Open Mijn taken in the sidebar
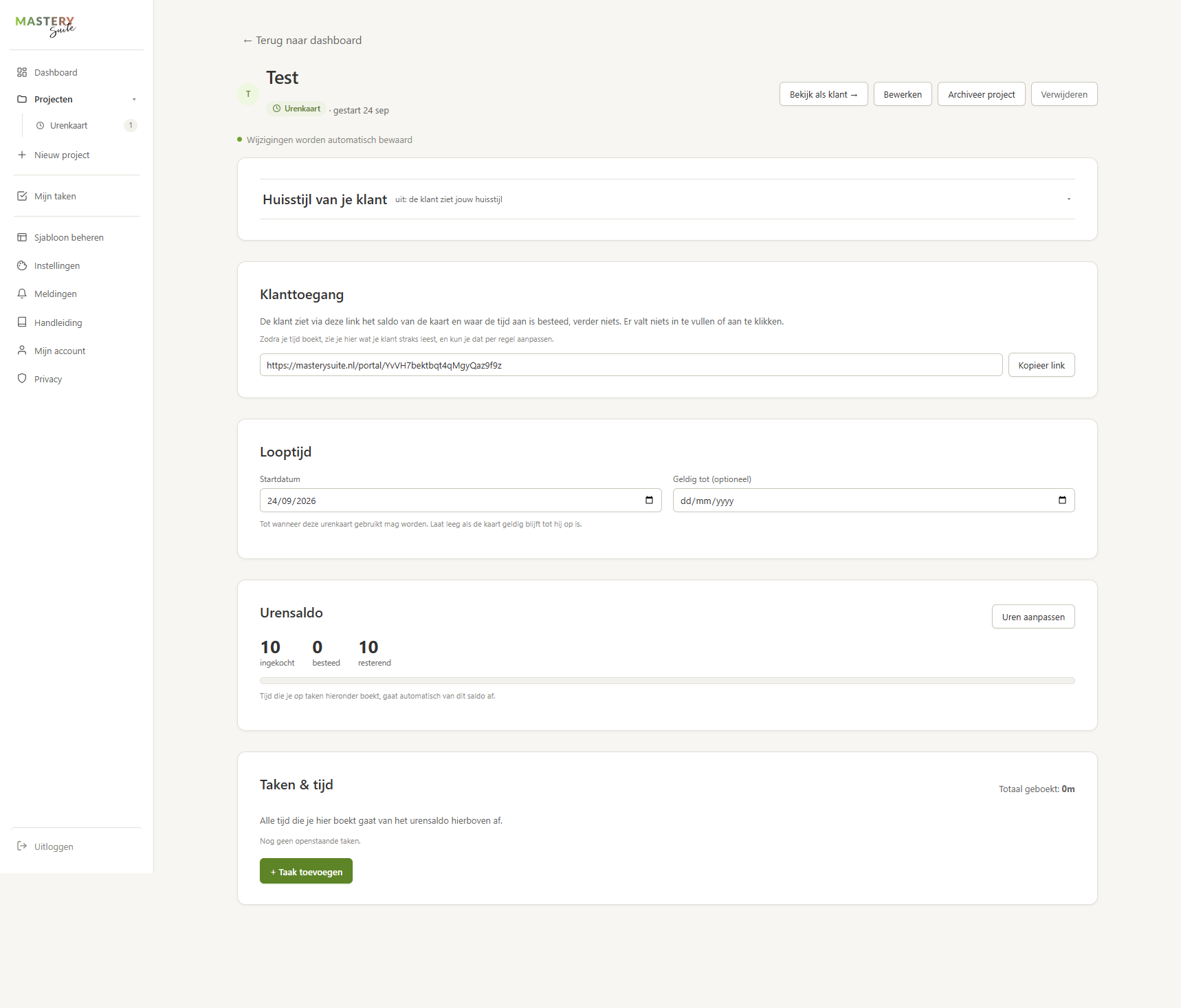The height and width of the screenshot is (1008, 1181). coord(76,196)
